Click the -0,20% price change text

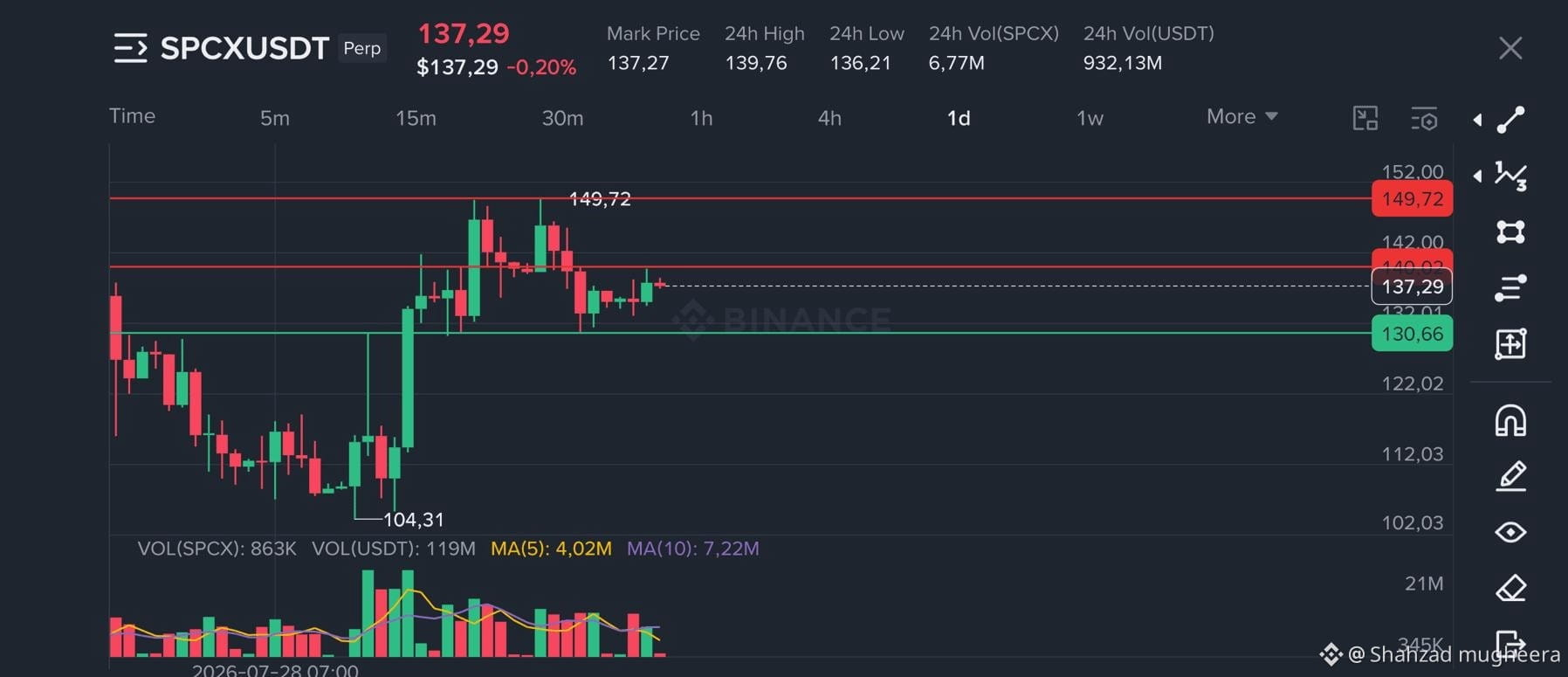[541, 67]
